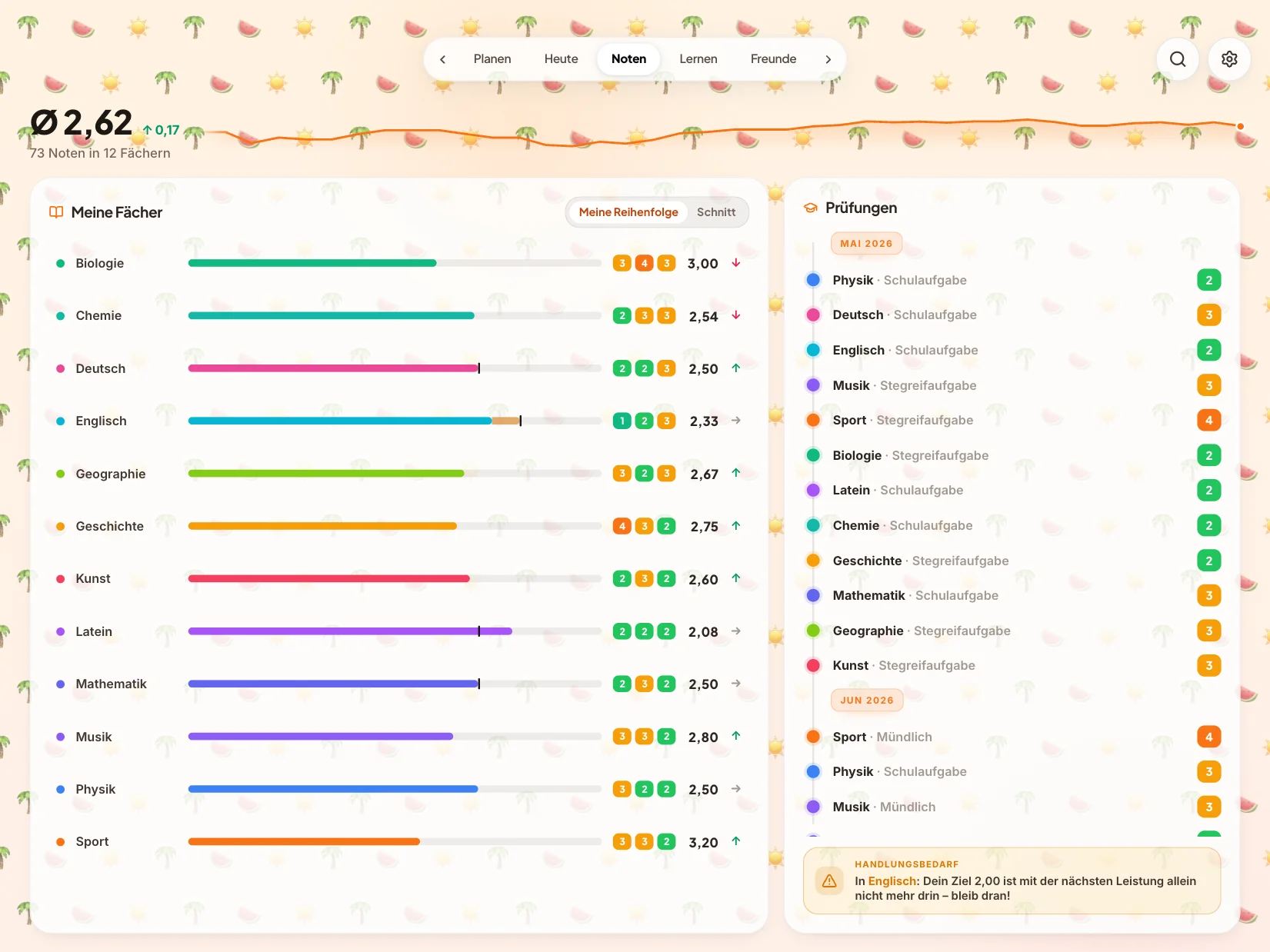Click the Kunst average 2,60
The width and height of the screenshot is (1270, 952).
pyautogui.click(x=704, y=579)
